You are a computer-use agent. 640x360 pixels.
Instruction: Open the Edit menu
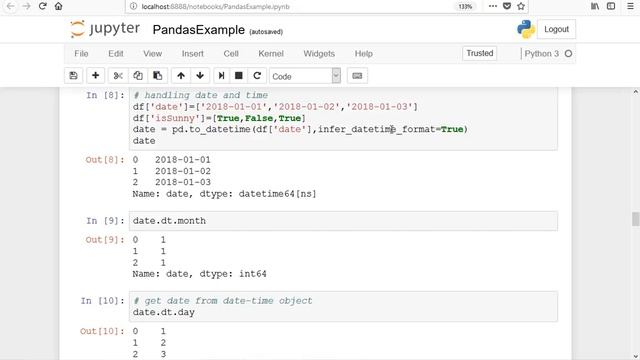tap(116, 53)
